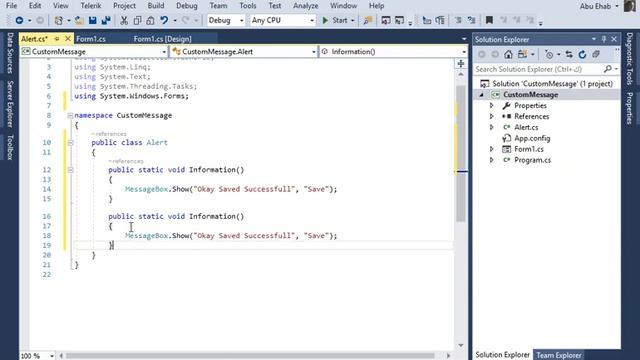Click the Solution Explorer Pending Changes Filter icon
Image resolution: width=640 pixels, height=360 pixels.
click(549, 54)
